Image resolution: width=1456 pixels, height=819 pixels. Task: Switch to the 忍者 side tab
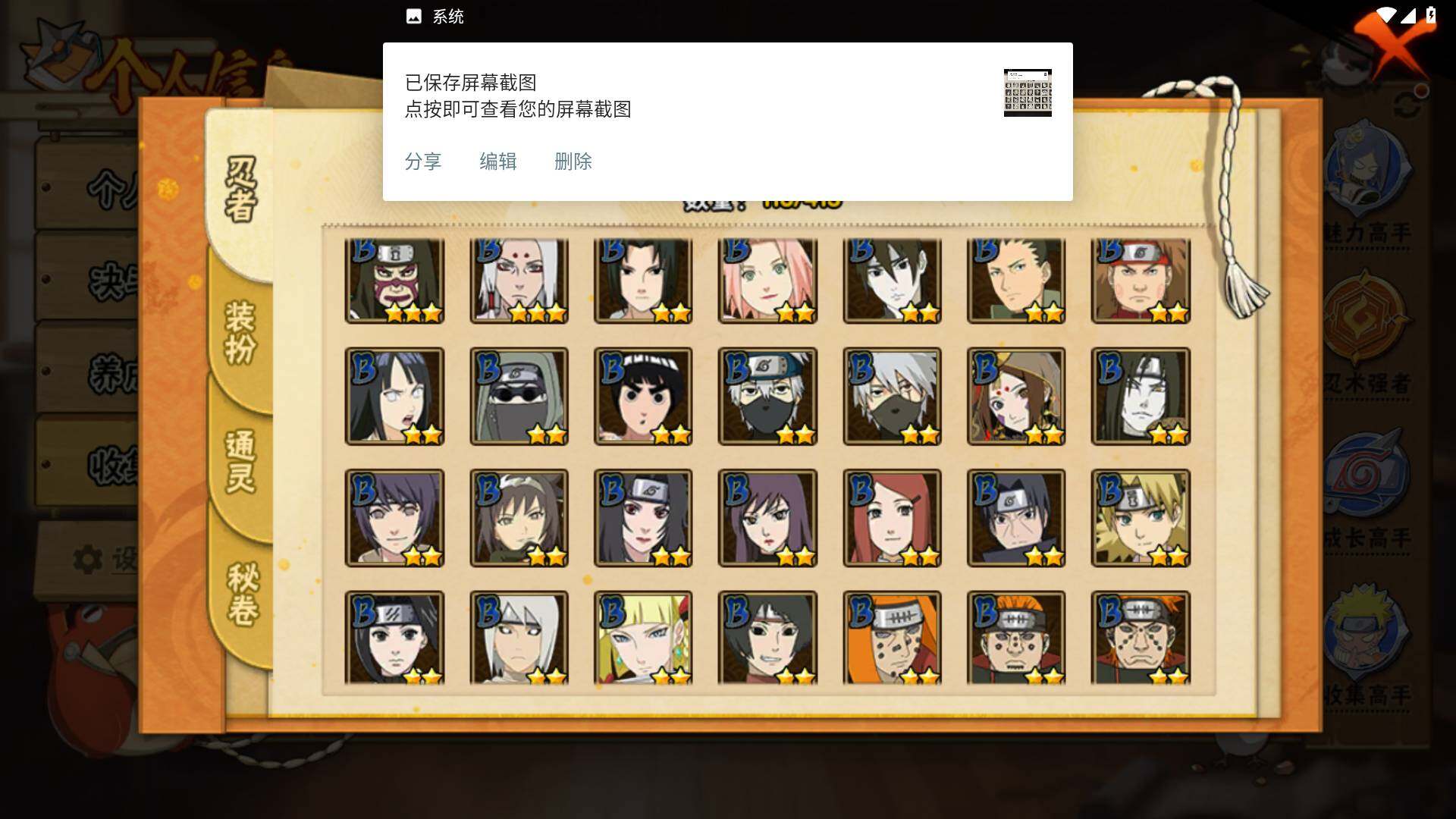click(240, 190)
